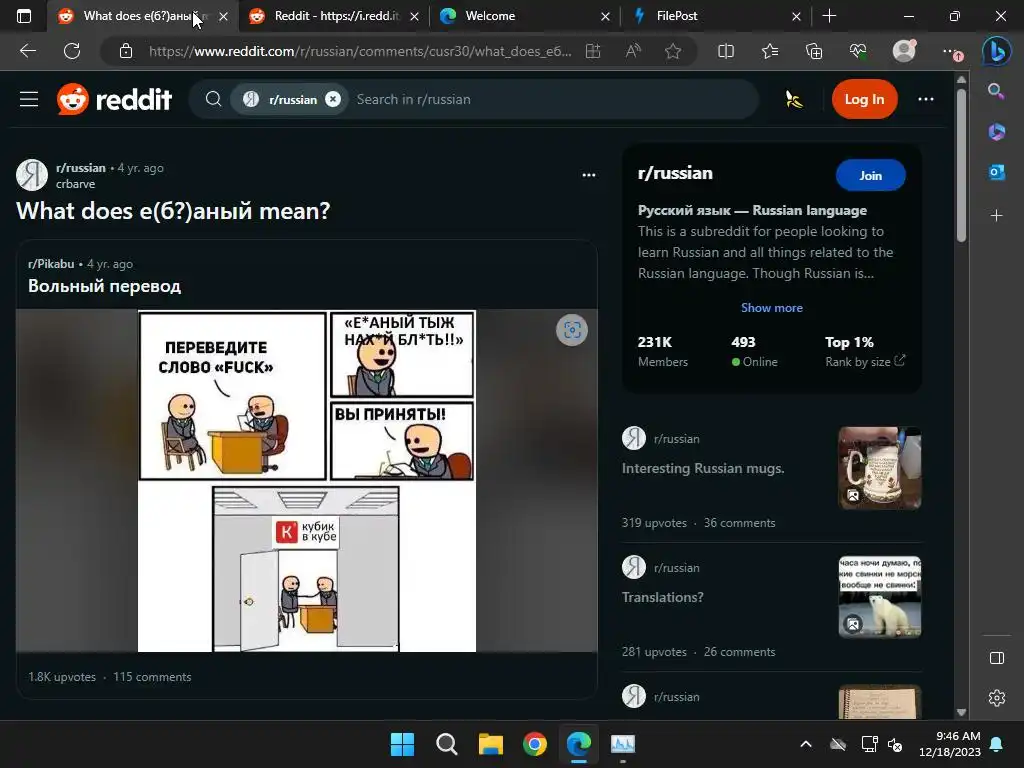1024x768 pixels.
Task: Open the tab actions menu icon
Action: coord(24,16)
